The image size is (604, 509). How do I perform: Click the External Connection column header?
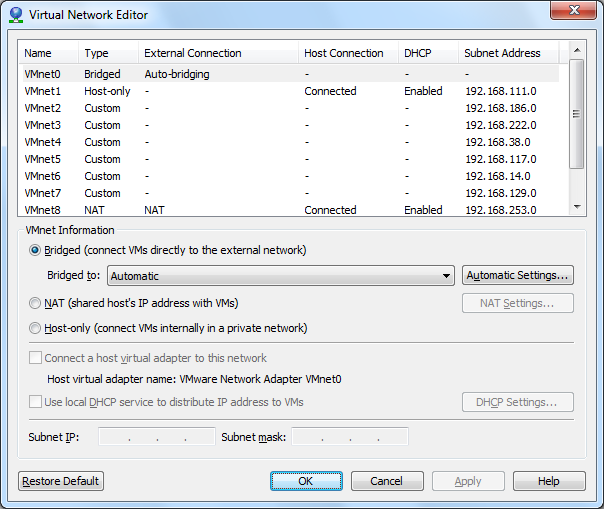(218, 53)
